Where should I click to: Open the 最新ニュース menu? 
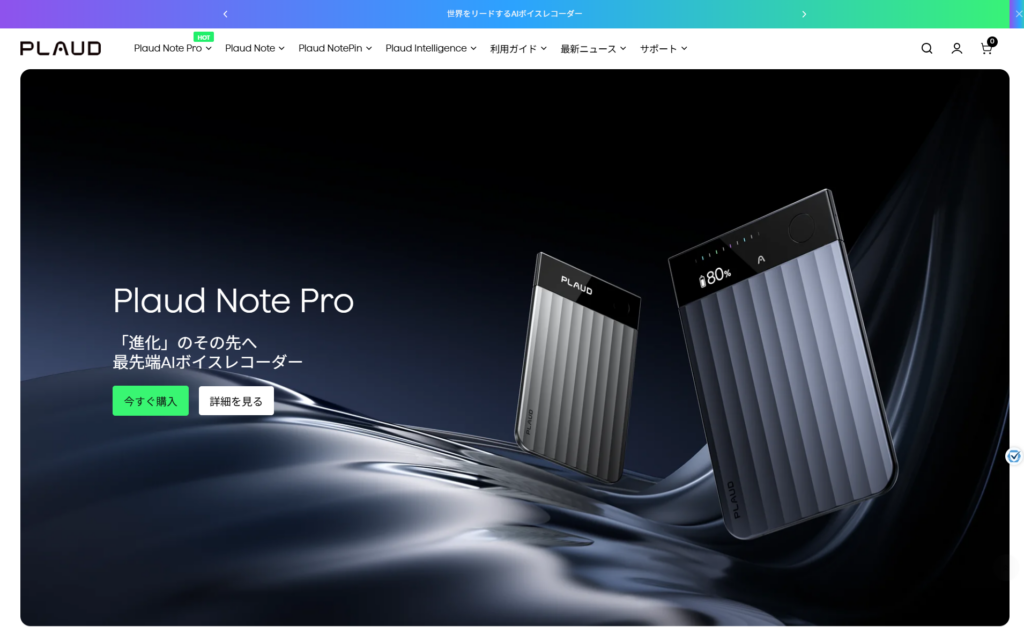click(x=593, y=49)
